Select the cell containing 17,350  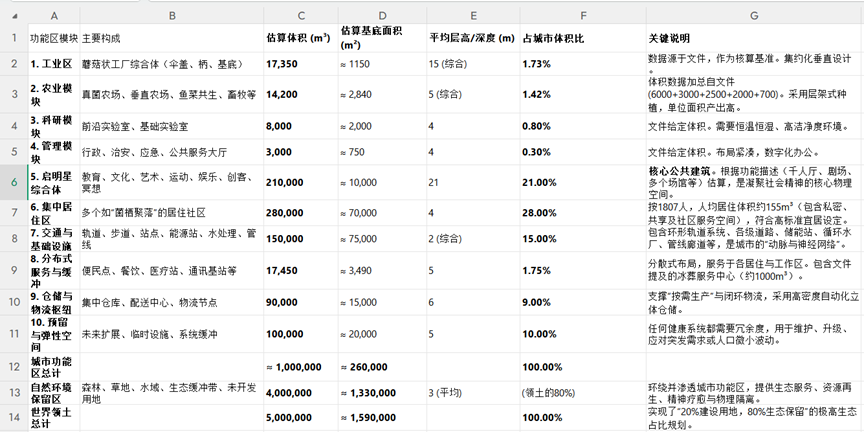coord(300,64)
